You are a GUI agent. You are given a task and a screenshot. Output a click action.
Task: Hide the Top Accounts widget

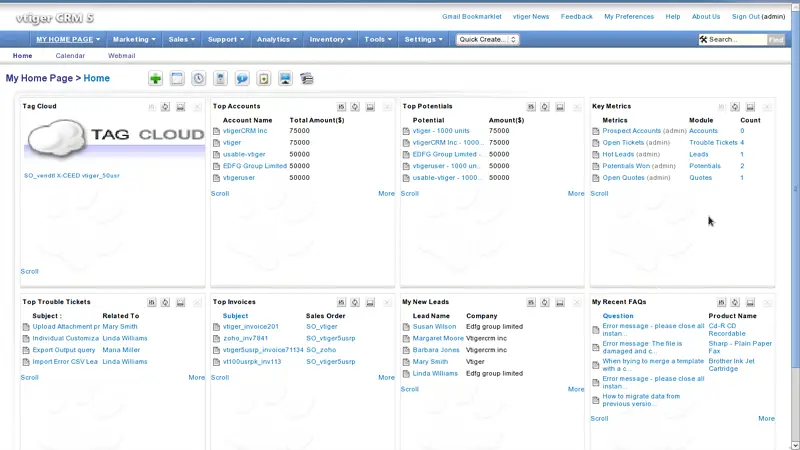click(x=370, y=107)
